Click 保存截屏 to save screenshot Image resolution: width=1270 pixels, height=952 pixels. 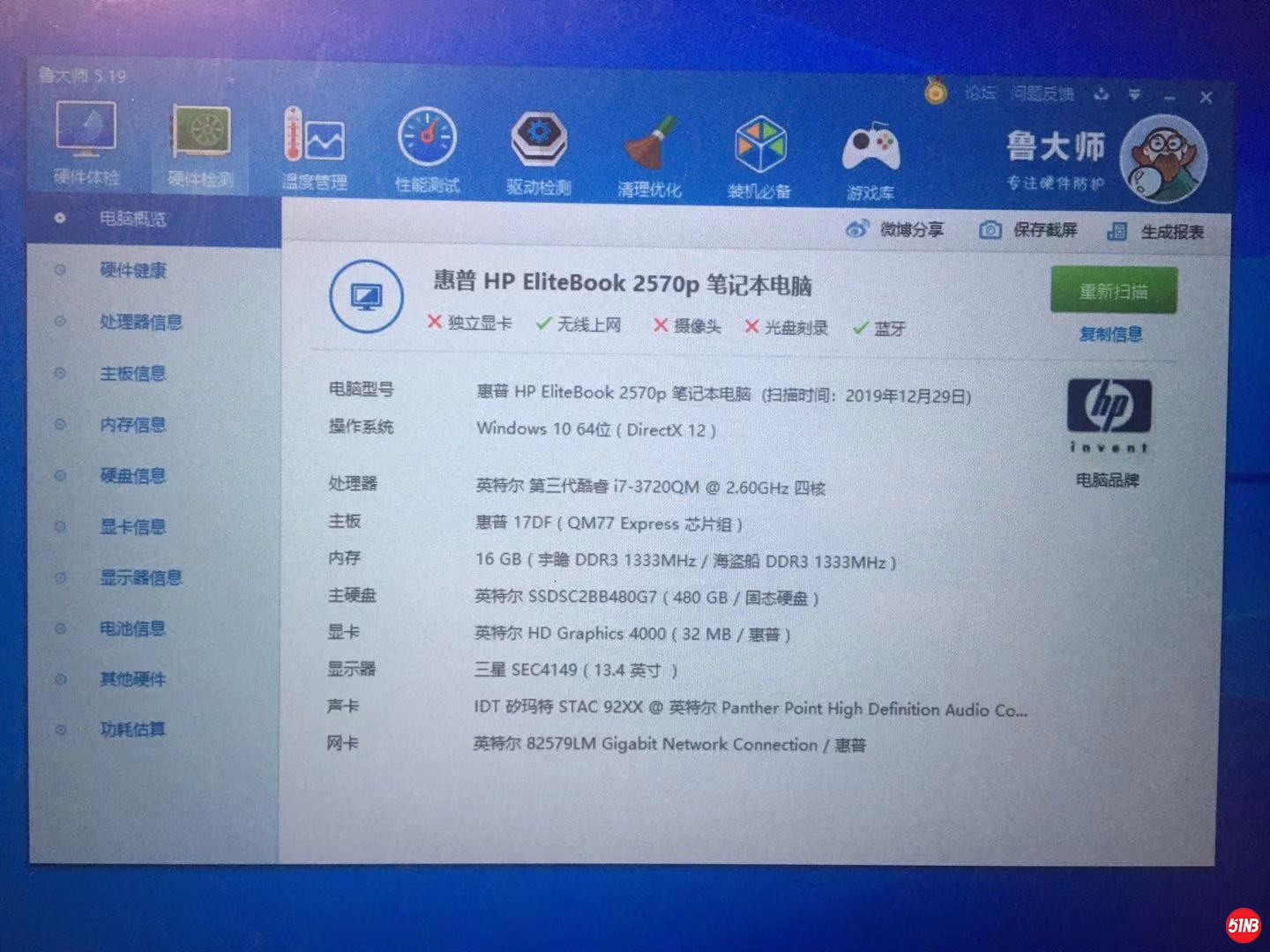click(x=1028, y=231)
